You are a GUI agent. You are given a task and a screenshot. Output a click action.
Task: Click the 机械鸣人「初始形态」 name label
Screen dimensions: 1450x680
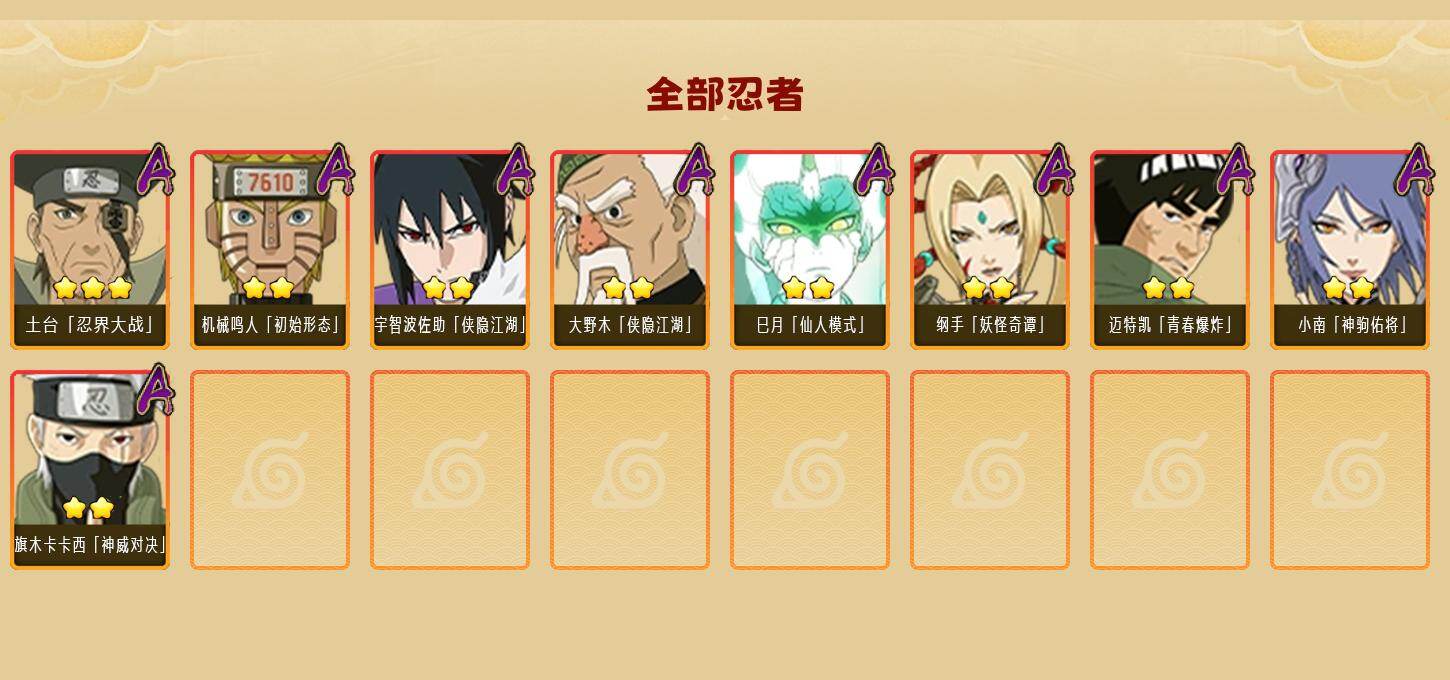coord(270,325)
